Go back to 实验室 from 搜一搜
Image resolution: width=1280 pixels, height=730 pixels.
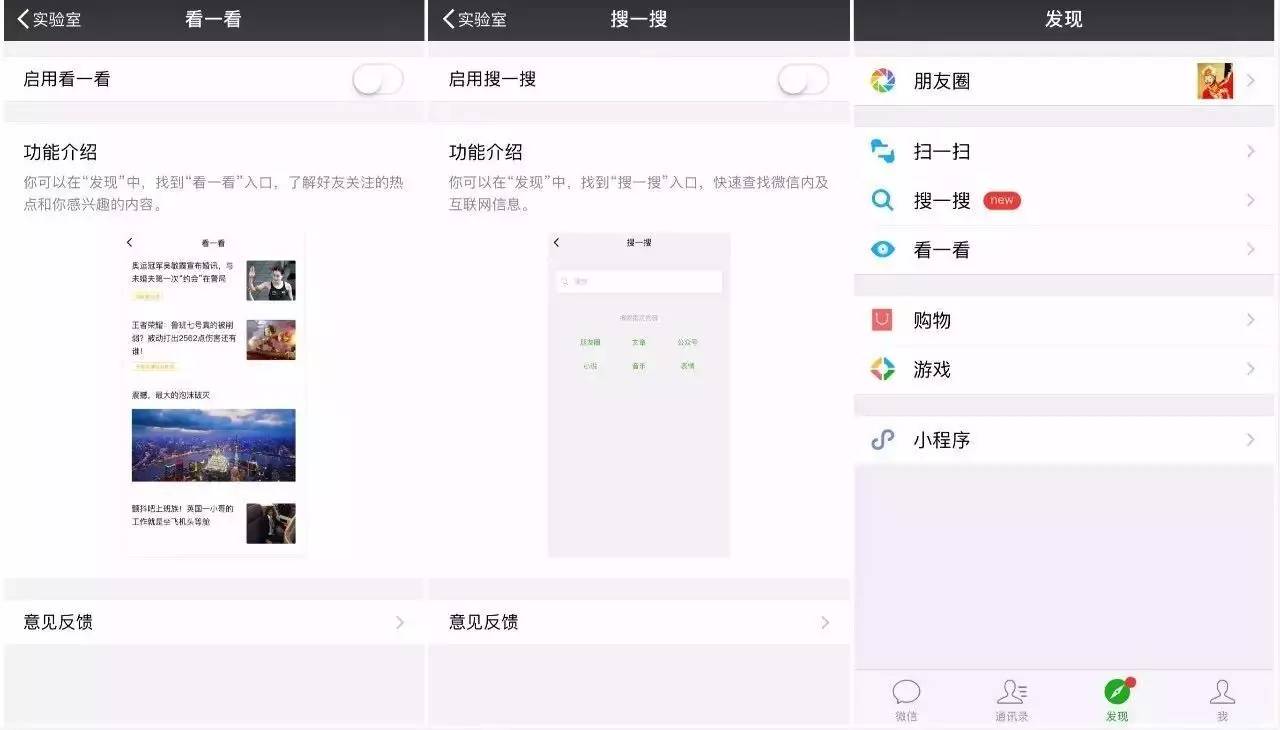[475, 19]
